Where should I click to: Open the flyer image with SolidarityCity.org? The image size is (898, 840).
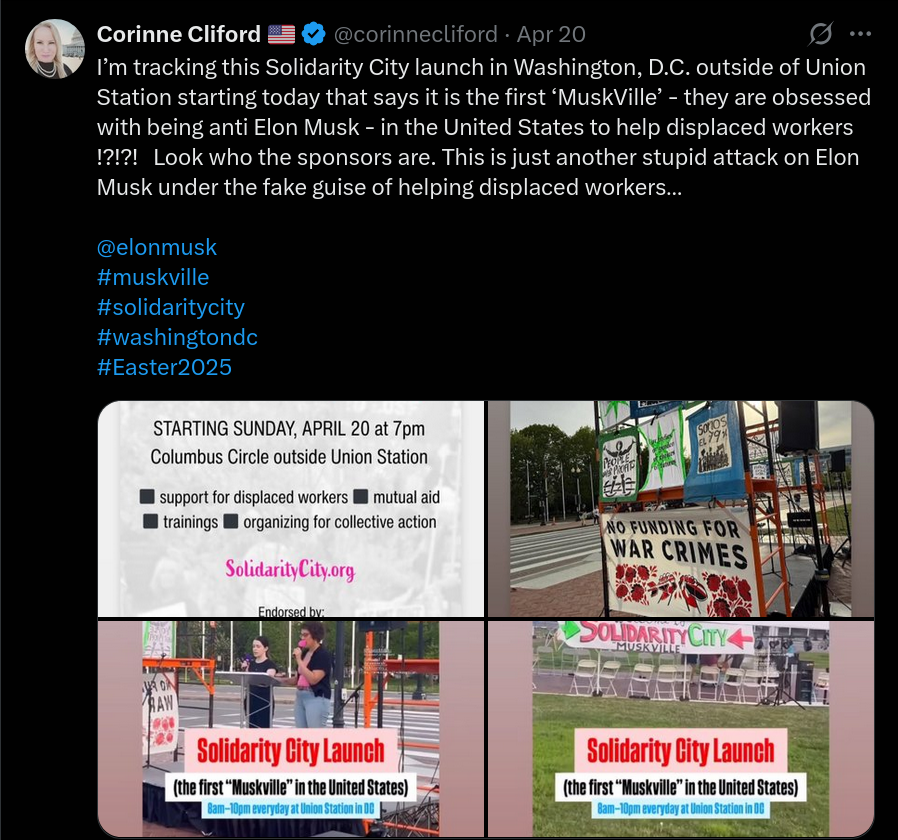point(291,509)
